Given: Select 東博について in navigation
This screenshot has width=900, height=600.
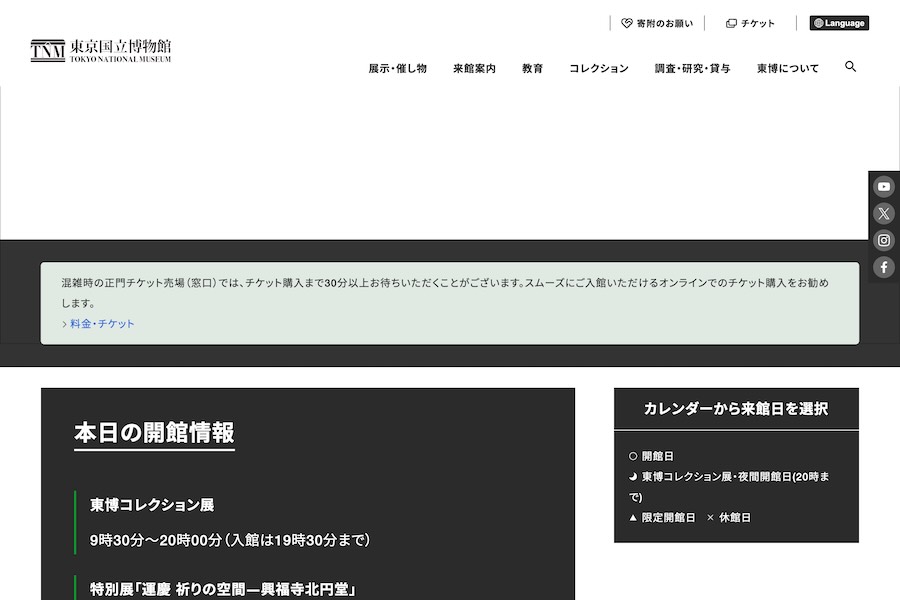Looking at the screenshot, I should (x=787, y=68).
